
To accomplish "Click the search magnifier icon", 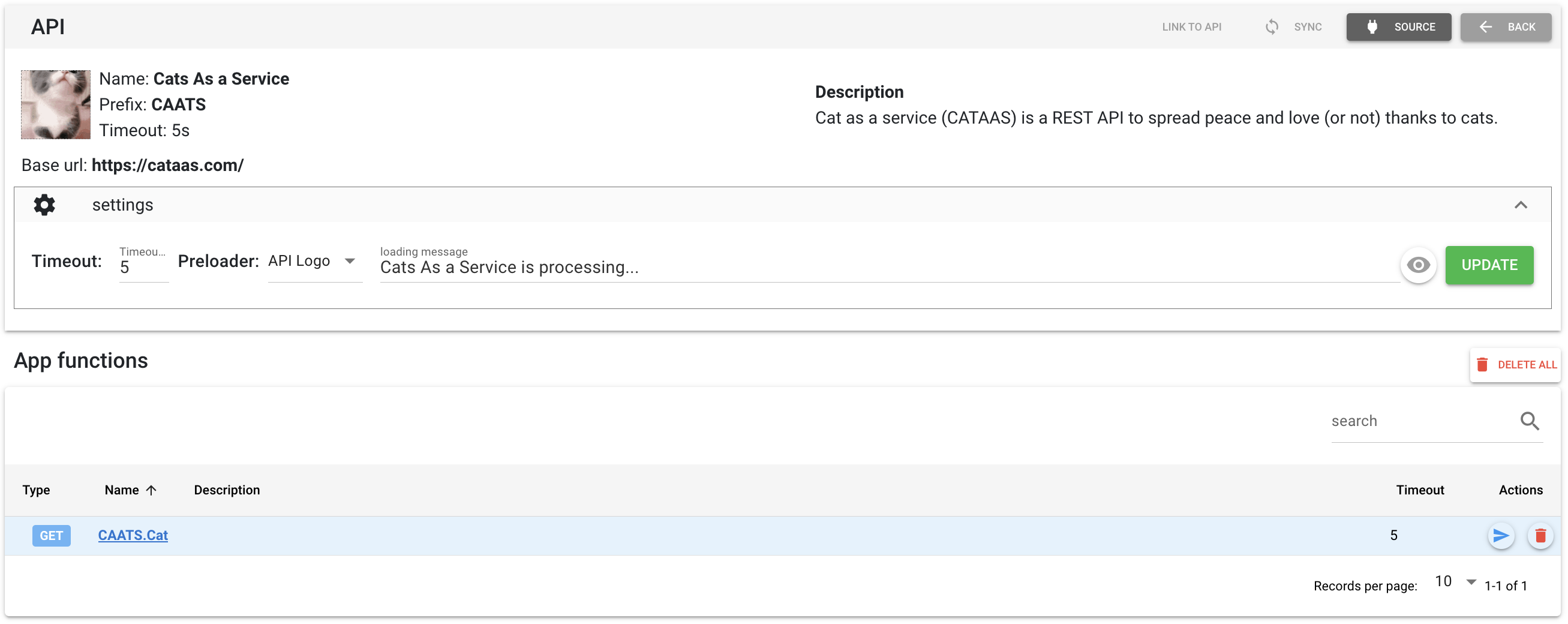I will point(1530,421).
